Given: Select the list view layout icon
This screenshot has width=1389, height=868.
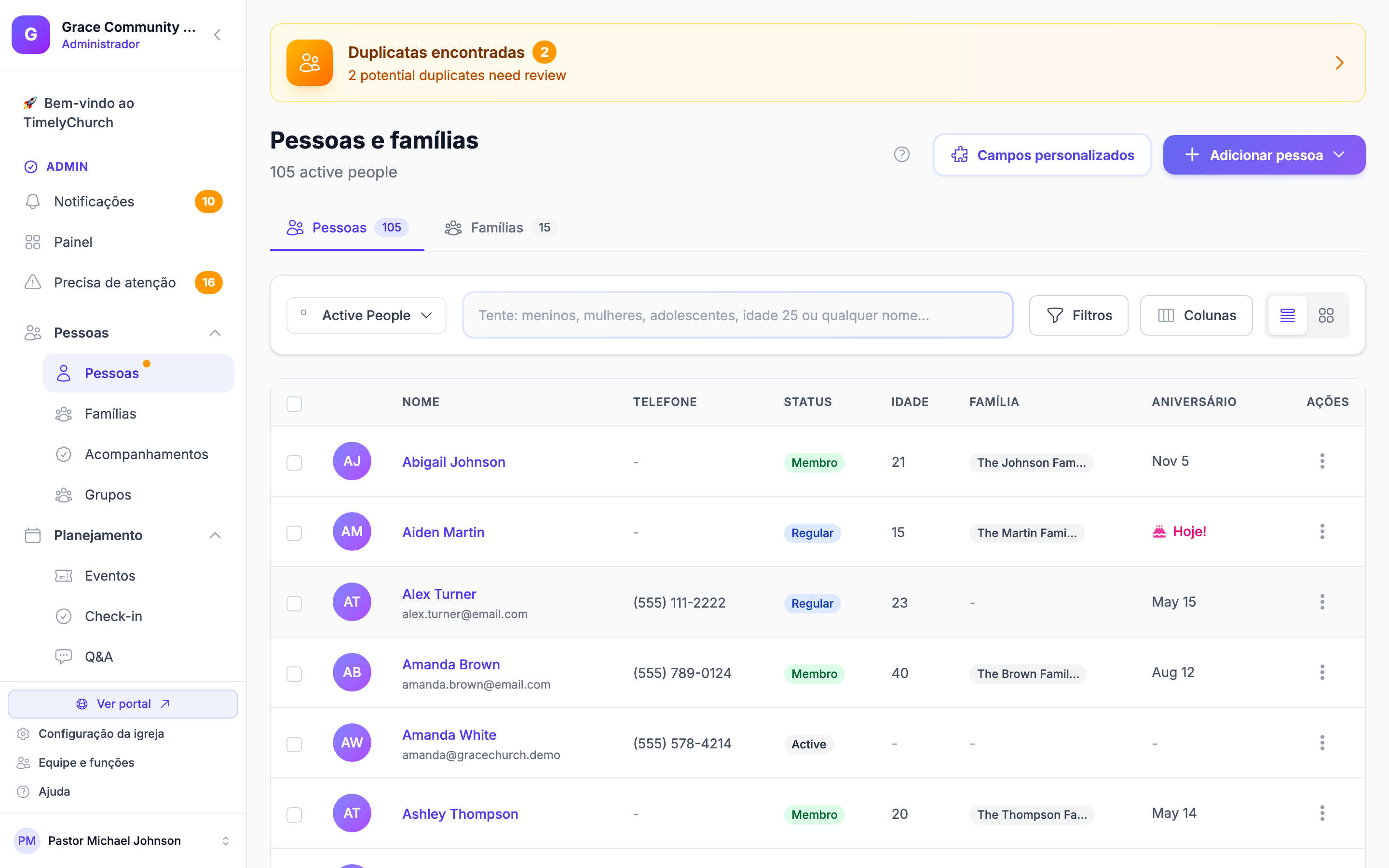Looking at the screenshot, I should point(1287,315).
